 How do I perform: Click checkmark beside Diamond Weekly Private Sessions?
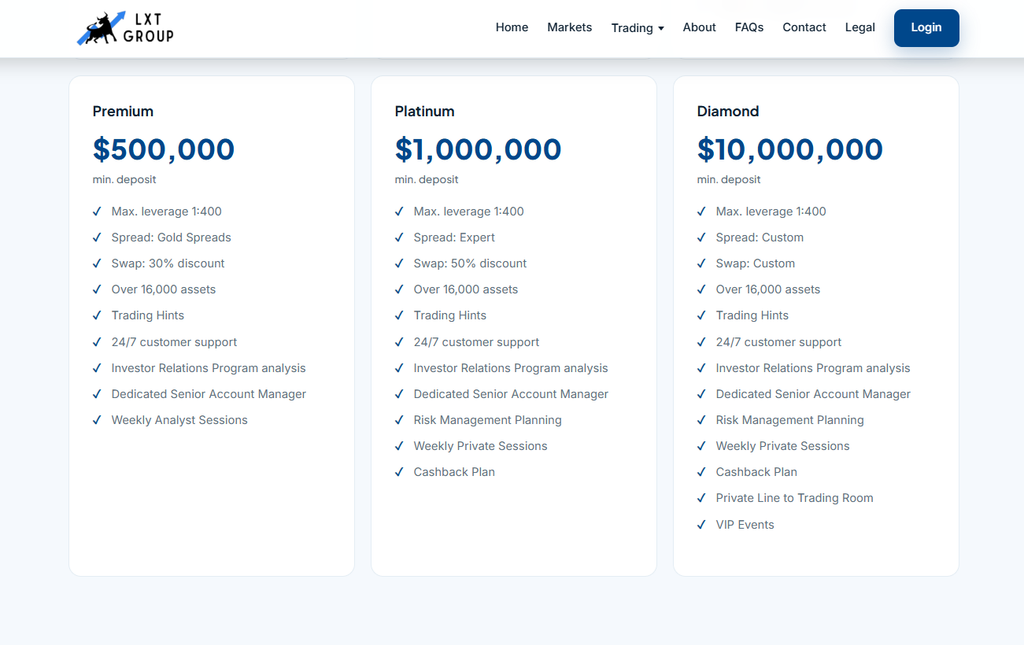(x=702, y=447)
